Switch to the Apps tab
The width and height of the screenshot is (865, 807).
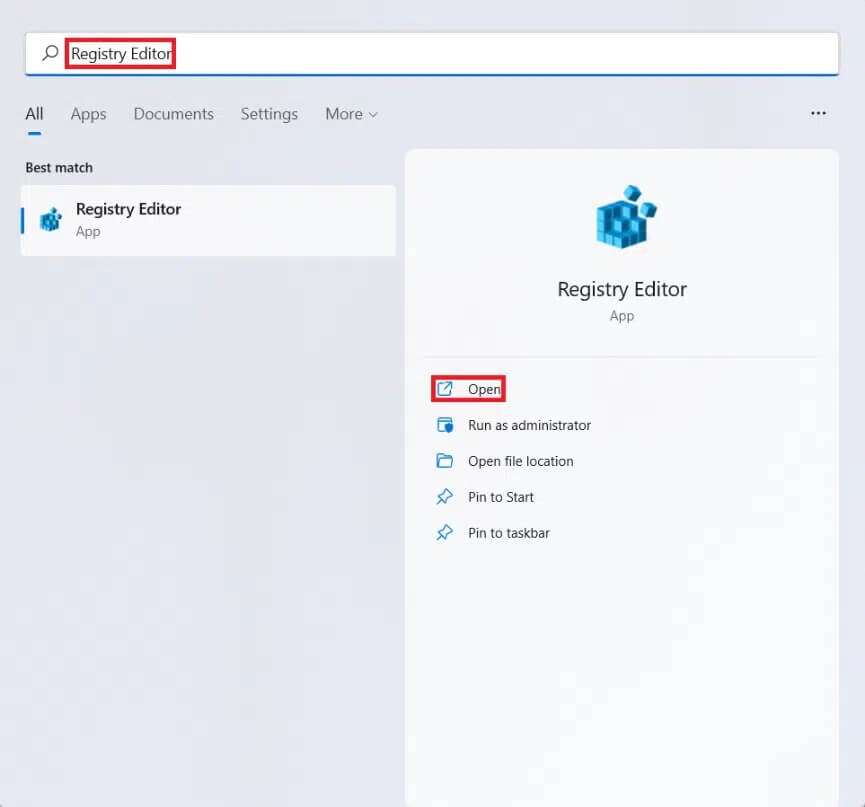pos(88,114)
